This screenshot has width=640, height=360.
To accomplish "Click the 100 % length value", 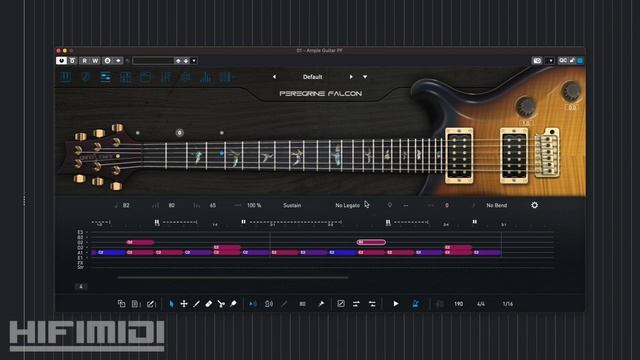I will (254, 205).
